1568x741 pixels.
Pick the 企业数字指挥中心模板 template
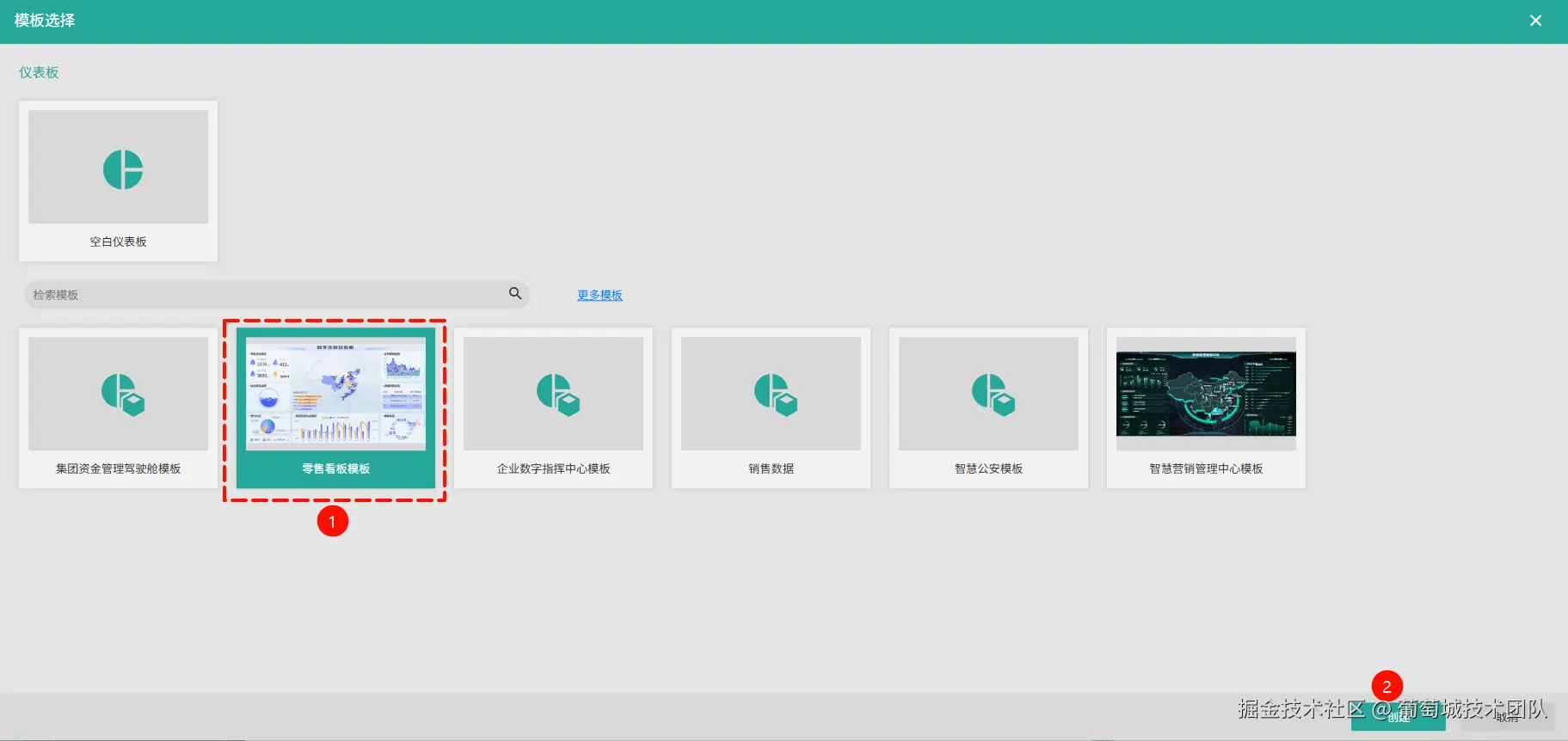tap(553, 408)
